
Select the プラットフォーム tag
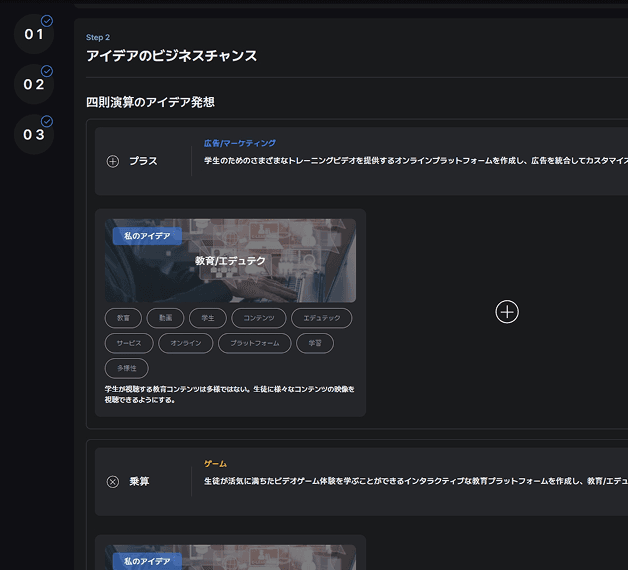coord(255,343)
